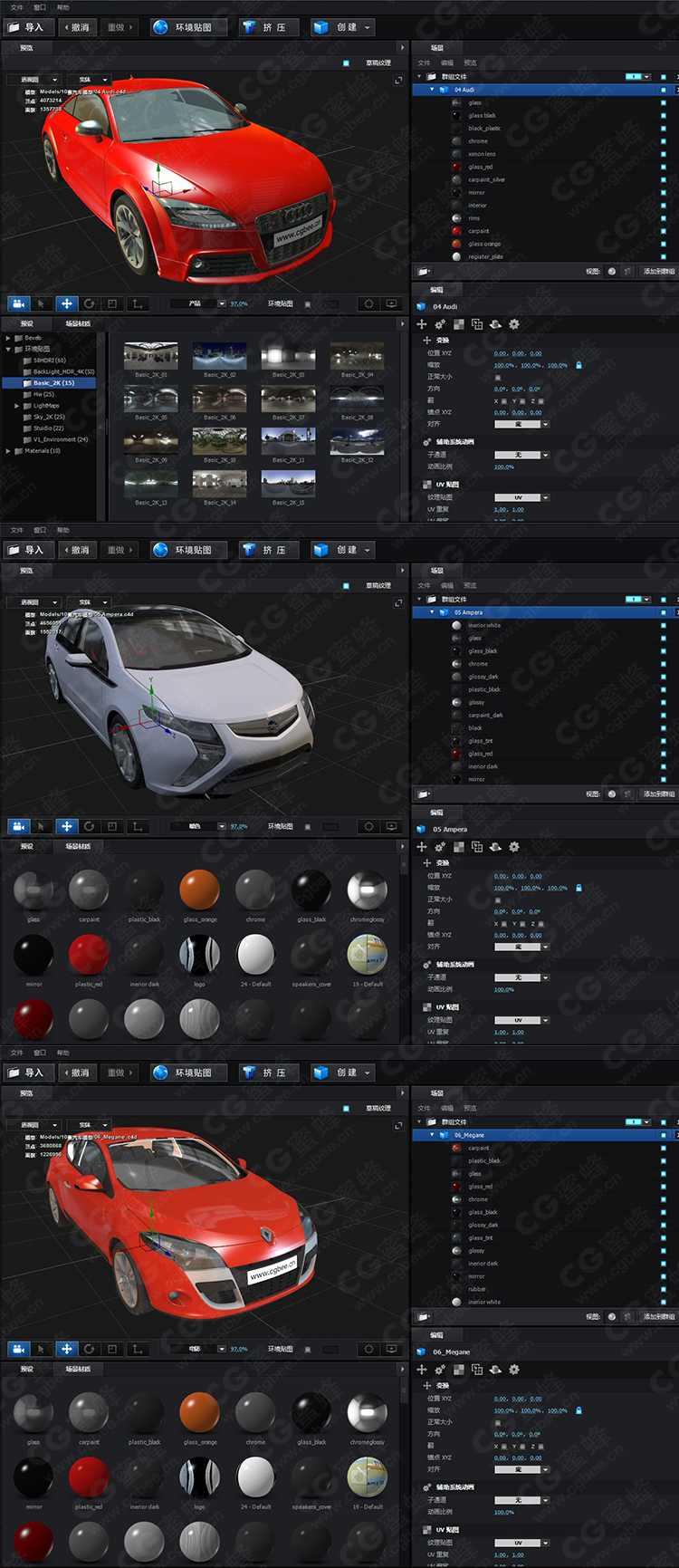Click 重做 redo in the Ampera window
Viewport: 679px width, 1568px height.
tap(119, 550)
